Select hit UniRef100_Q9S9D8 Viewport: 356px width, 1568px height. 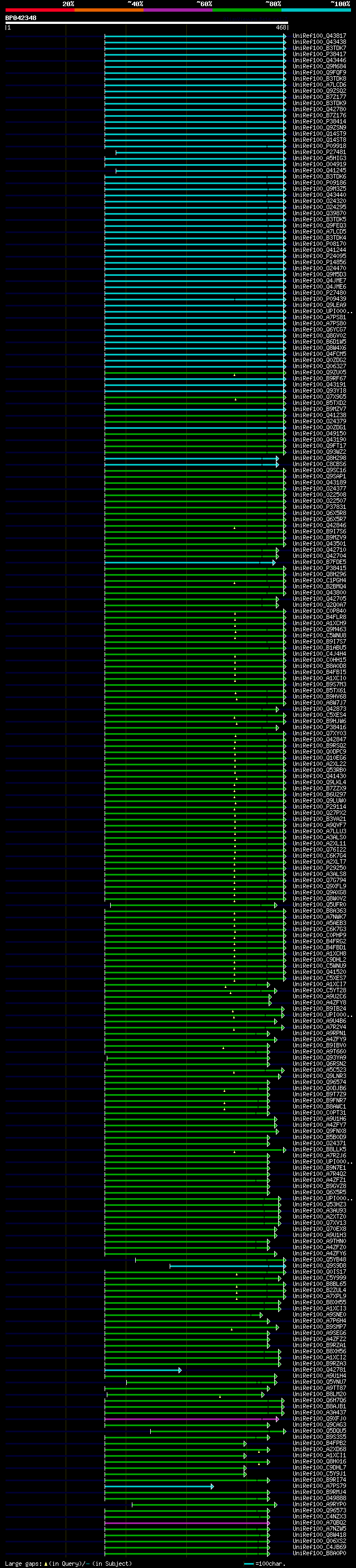click(319, 1265)
